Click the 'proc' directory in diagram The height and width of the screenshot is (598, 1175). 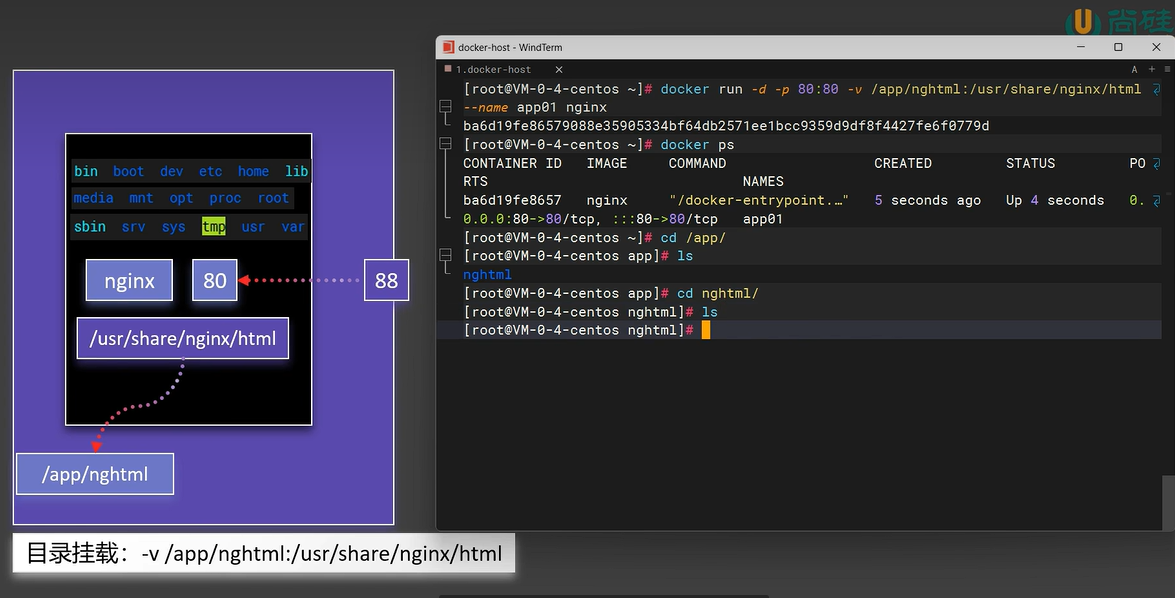pyautogui.click(x=225, y=199)
